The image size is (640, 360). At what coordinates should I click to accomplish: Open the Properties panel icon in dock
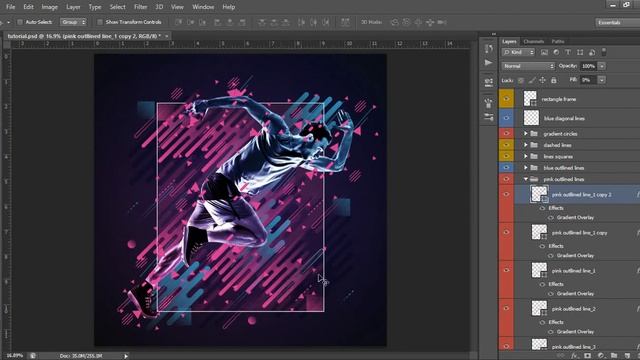[489, 82]
